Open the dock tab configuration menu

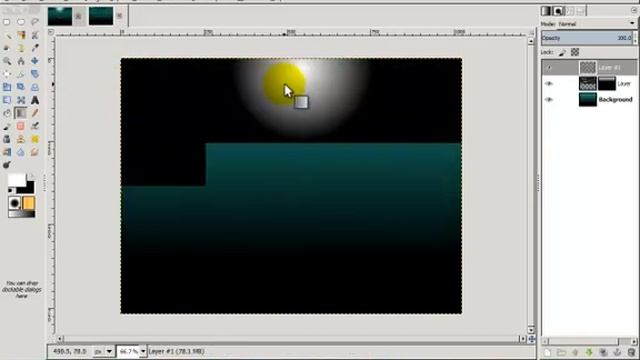point(634,11)
